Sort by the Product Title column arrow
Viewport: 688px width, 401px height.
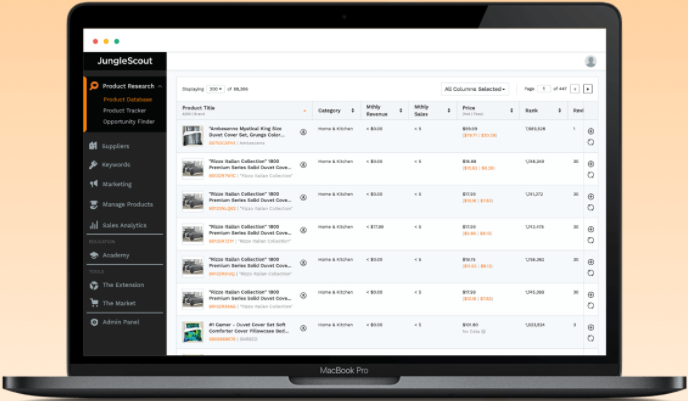point(305,111)
